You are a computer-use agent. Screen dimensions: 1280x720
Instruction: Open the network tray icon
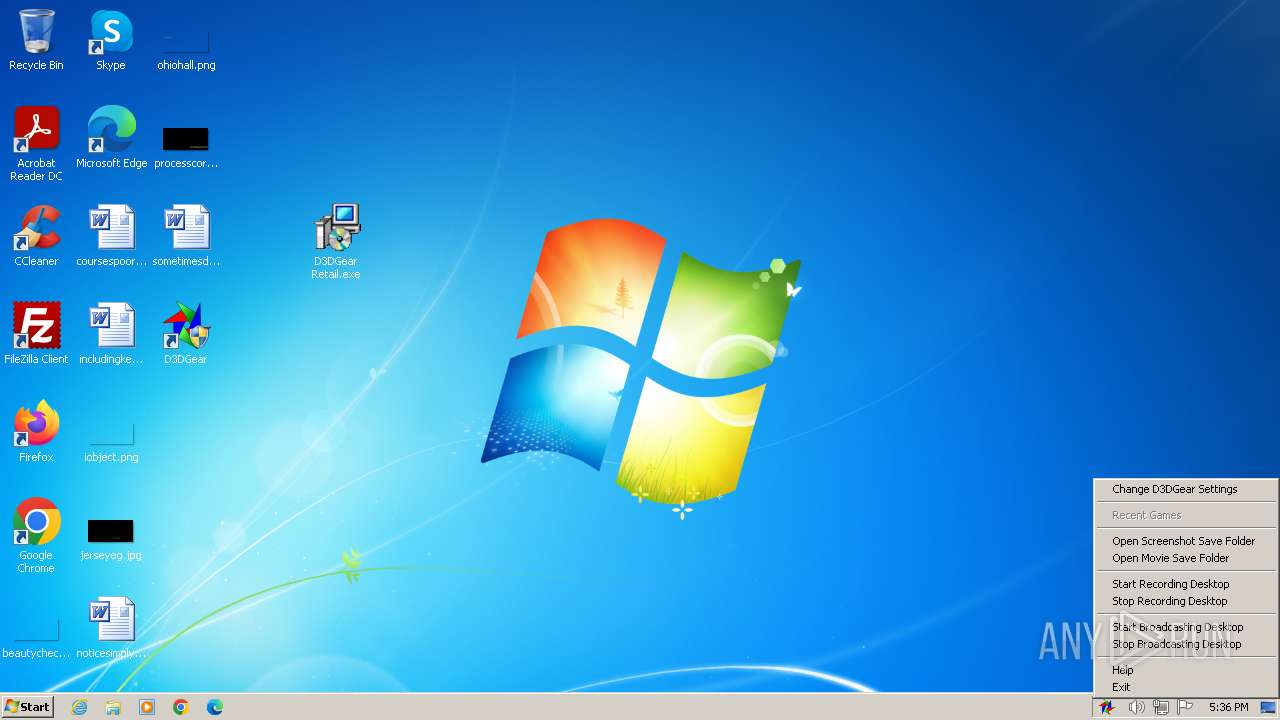coord(1160,707)
